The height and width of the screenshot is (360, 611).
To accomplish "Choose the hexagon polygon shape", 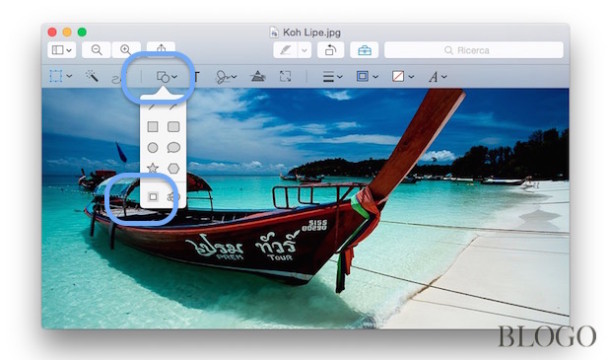I will 173,168.
